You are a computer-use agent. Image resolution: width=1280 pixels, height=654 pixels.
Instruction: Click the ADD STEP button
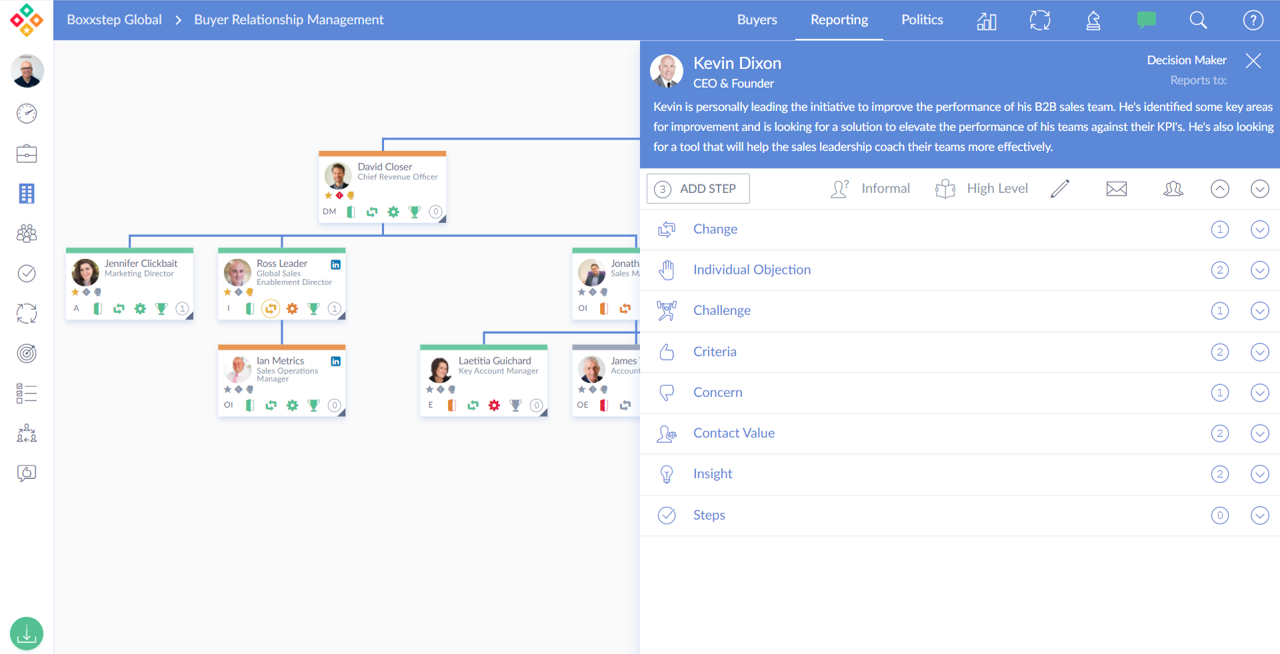[x=698, y=189]
